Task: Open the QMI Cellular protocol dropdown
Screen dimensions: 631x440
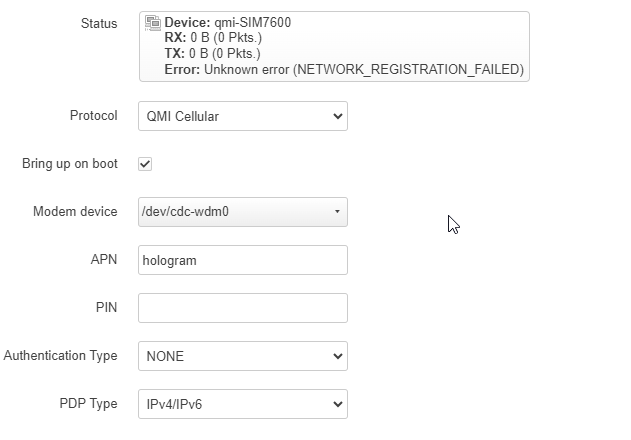Action: click(243, 116)
